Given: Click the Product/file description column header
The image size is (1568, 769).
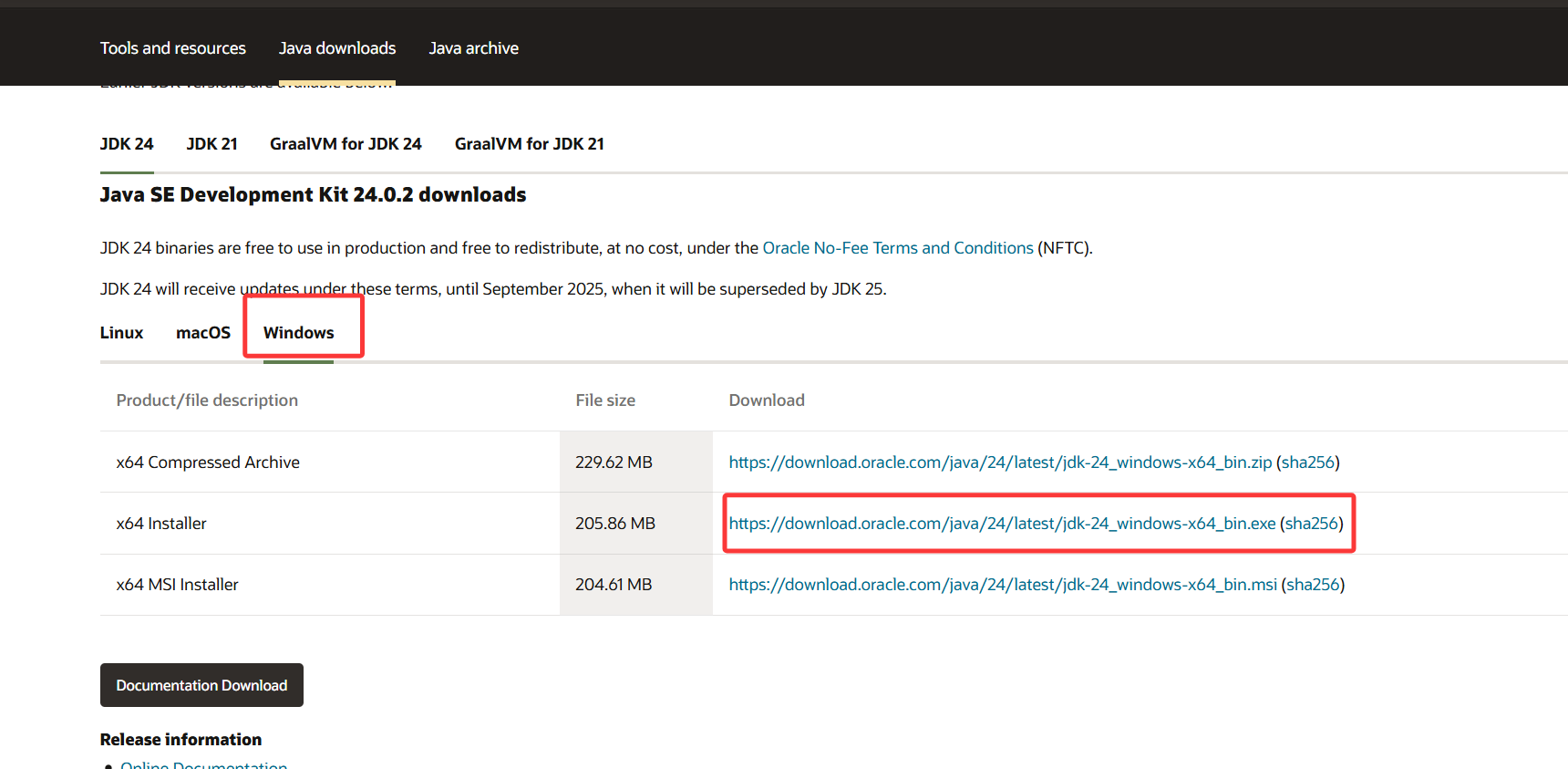Looking at the screenshot, I should point(207,400).
